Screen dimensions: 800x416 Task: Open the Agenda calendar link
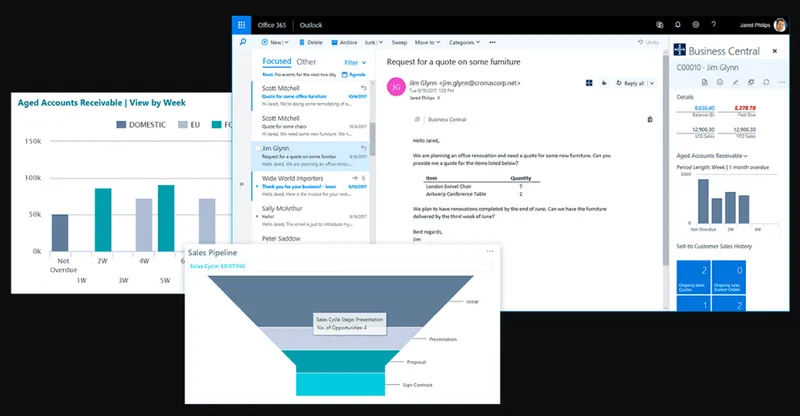(x=354, y=75)
